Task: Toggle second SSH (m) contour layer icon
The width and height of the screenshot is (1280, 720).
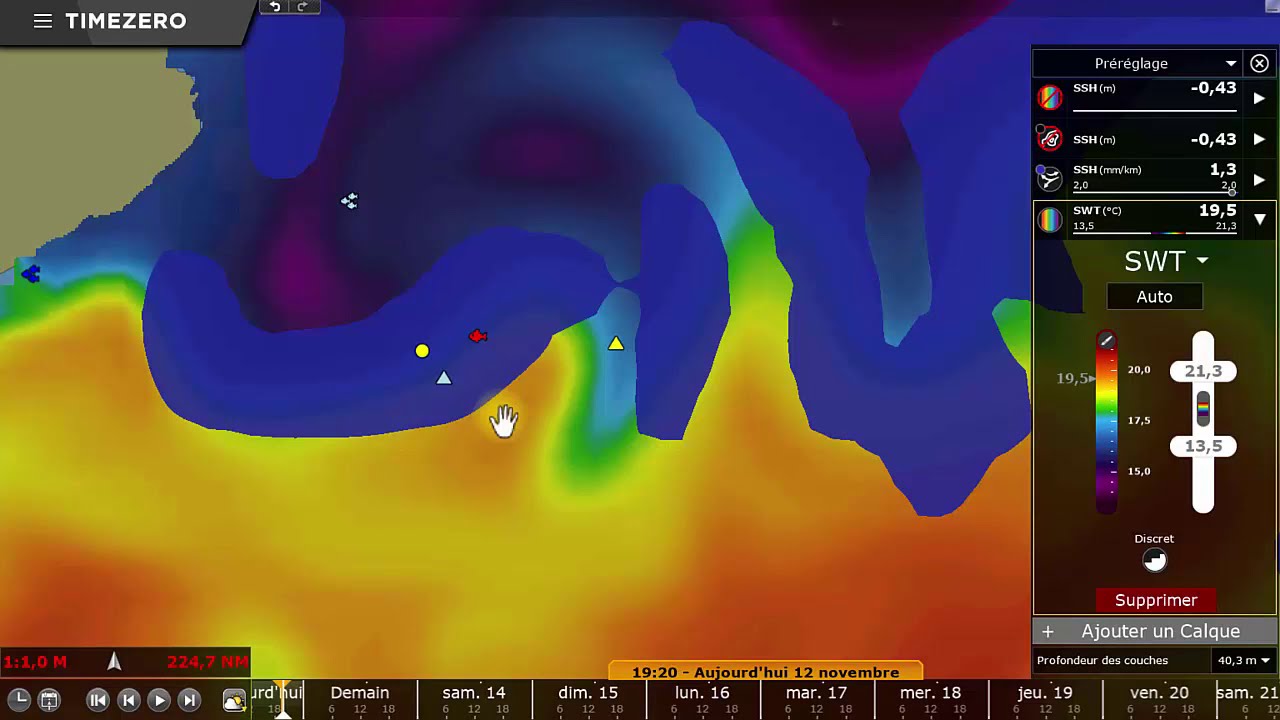Action: [1049, 139]
